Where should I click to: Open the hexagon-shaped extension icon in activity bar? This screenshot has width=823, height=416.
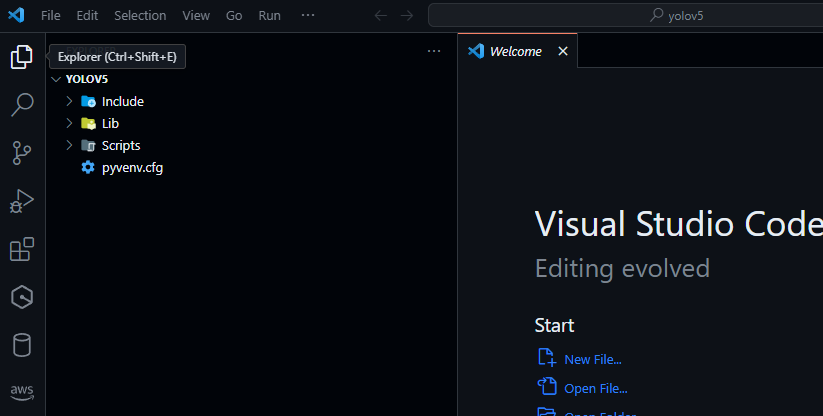tap(22, 297)
